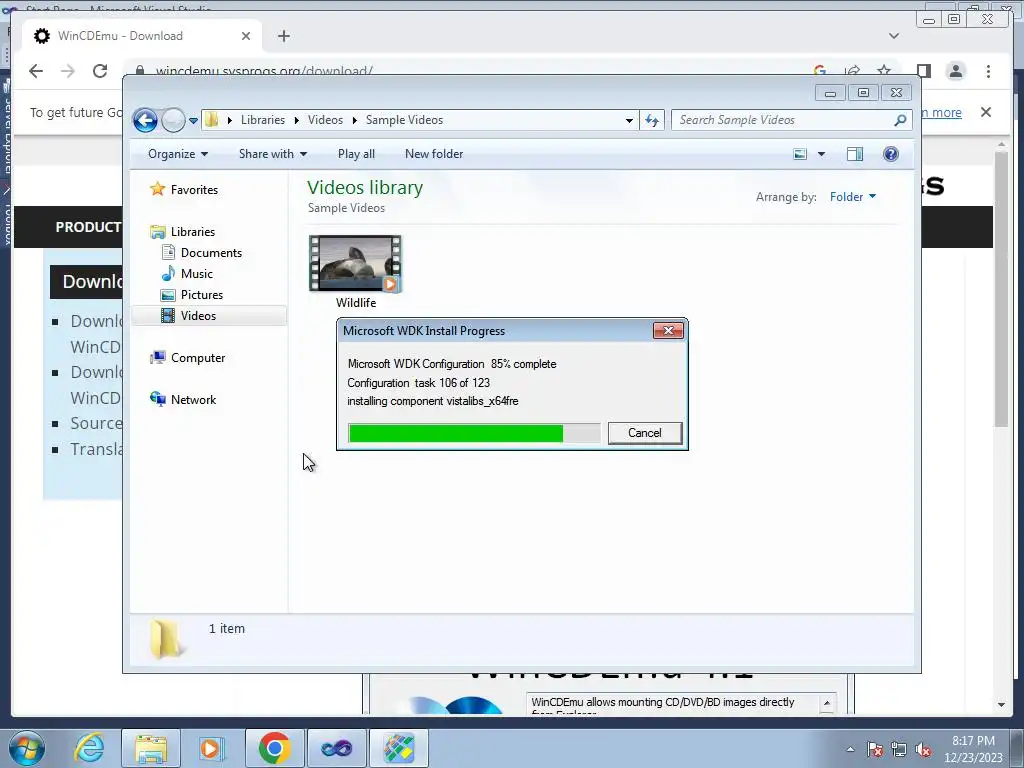Bookmark page with Chrome star icon

[x=884, y=71]
